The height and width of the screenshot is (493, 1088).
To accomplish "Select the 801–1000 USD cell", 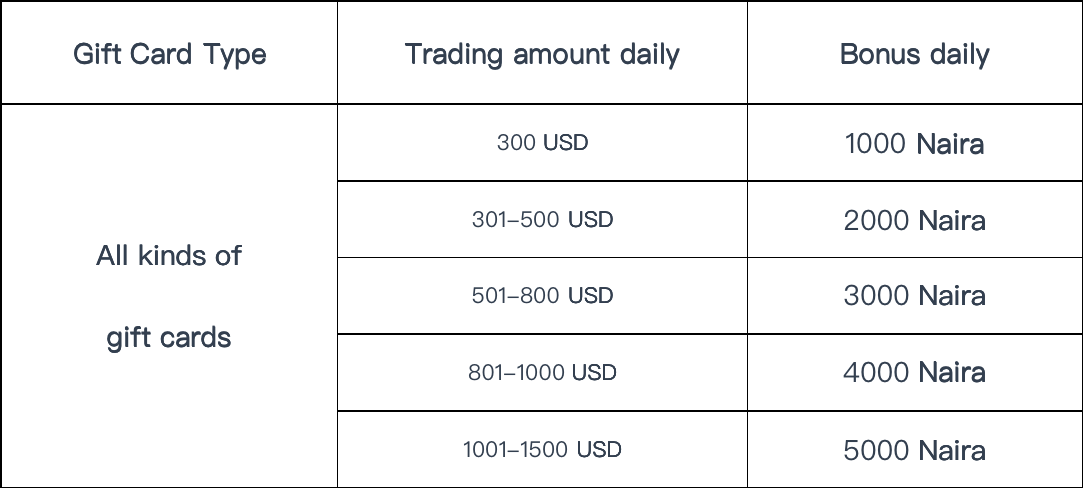I will coord(542,372).
